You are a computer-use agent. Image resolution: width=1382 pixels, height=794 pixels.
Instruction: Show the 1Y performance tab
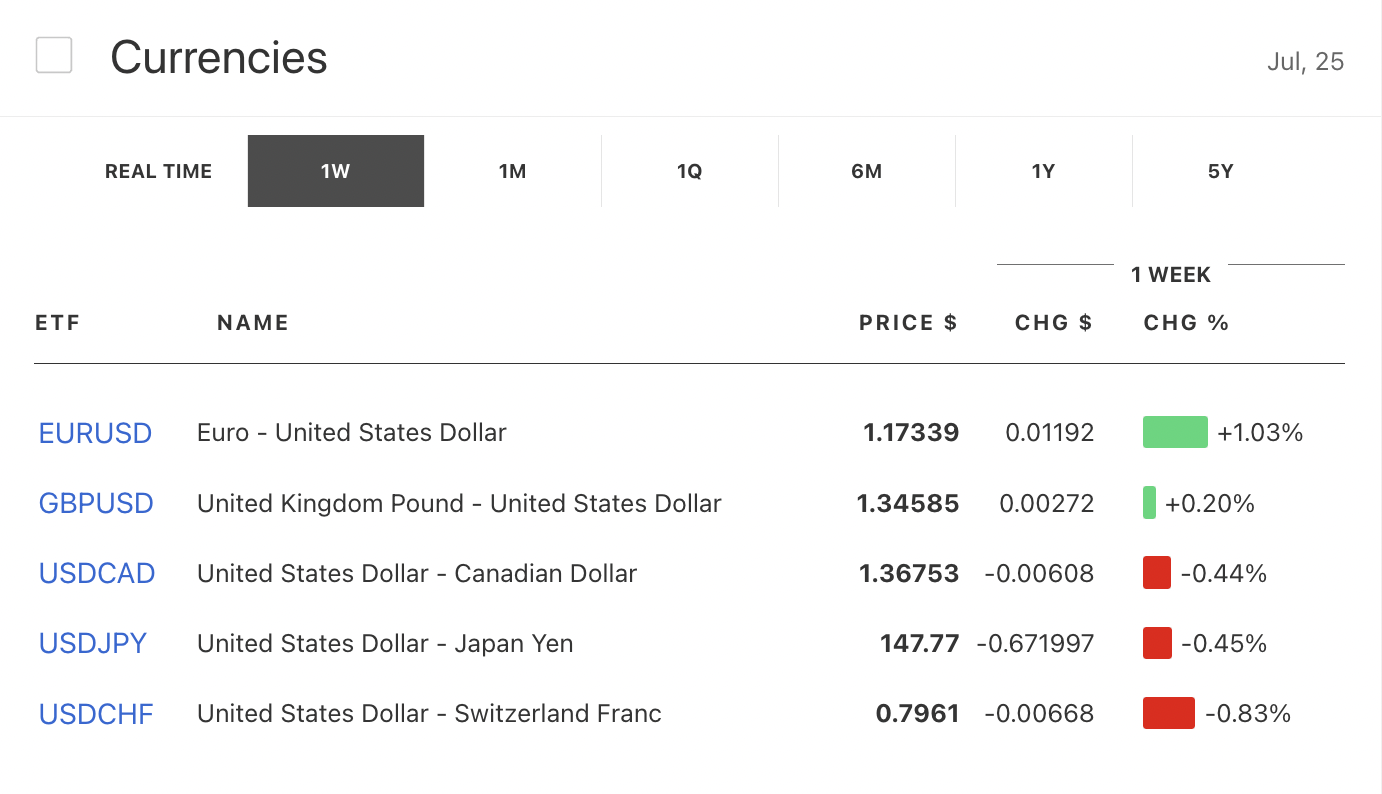click(x=1044, y=171)
